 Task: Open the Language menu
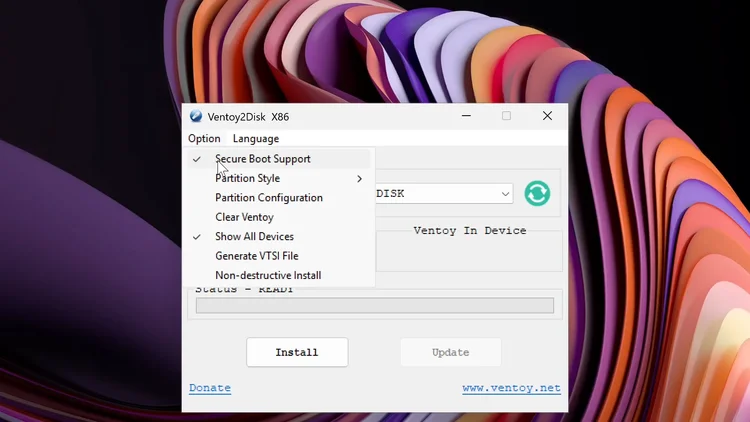click(256, 139)
